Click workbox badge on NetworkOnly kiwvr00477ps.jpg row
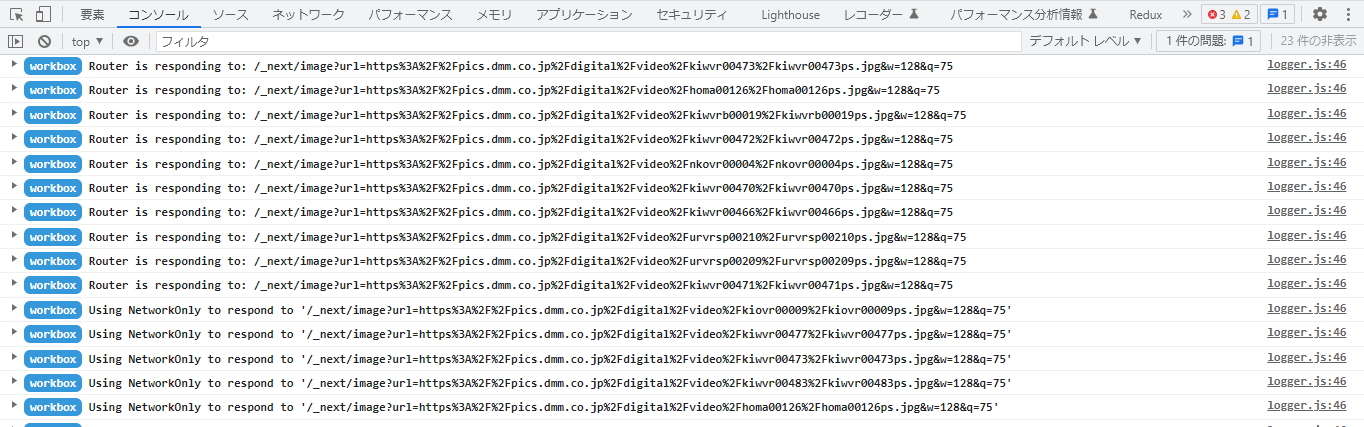The image size is (1364, 427). click(x=53, y=334)
